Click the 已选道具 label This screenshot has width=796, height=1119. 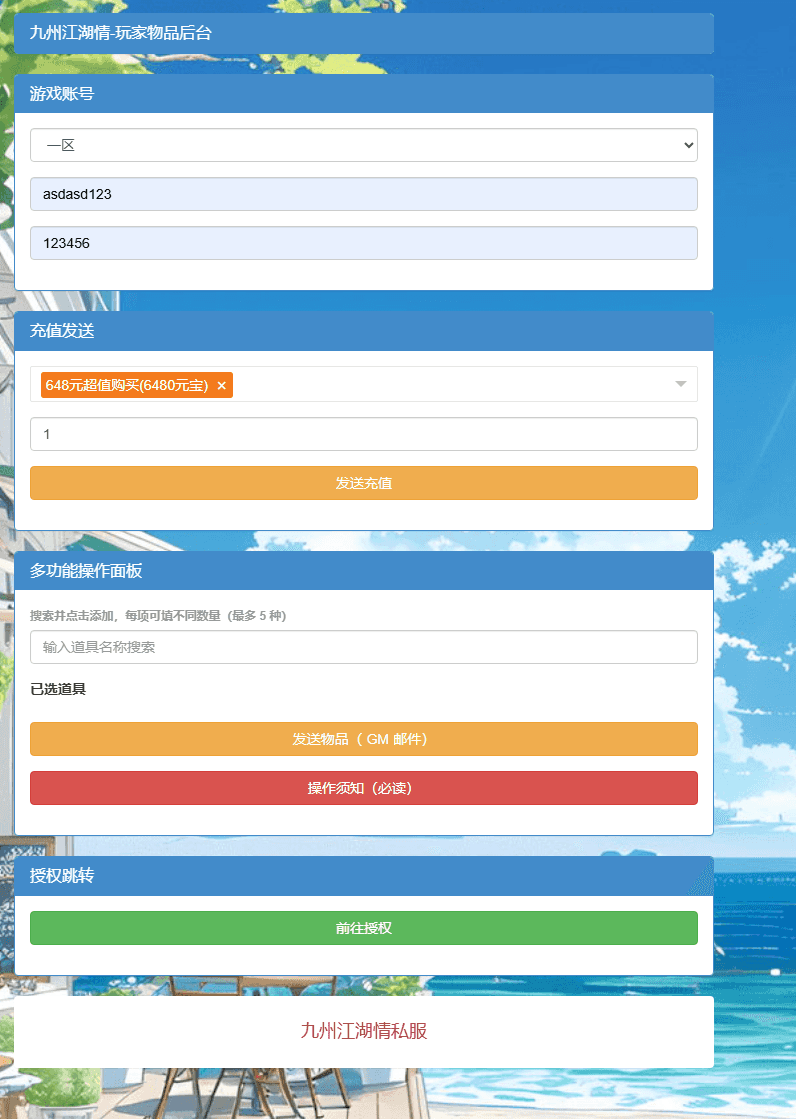click(x=58, y=689)
